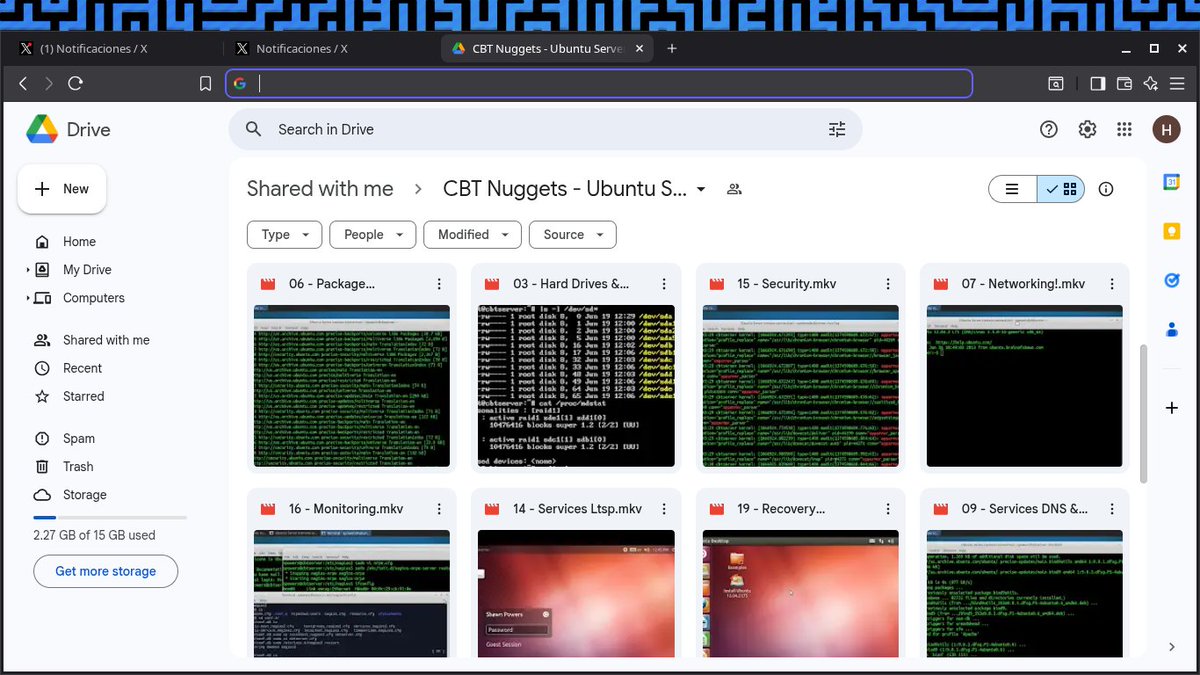1200x675 pixels.
Task: Open more options for 03 - Hard Drives file
Action: coord(664,284)
